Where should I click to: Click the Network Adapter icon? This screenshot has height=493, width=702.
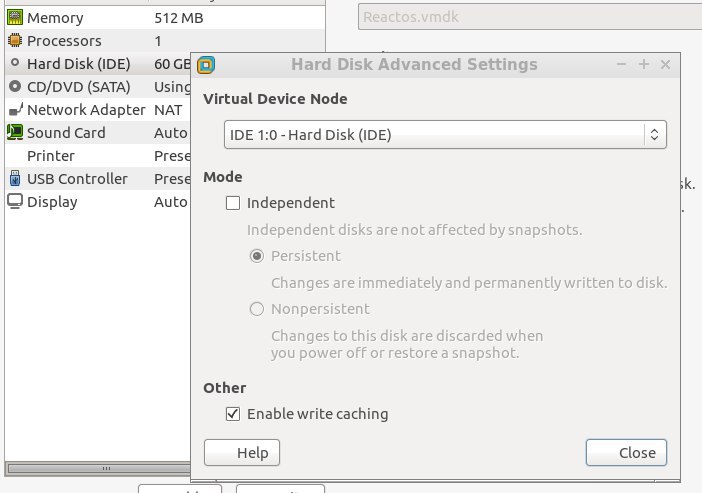15,110
